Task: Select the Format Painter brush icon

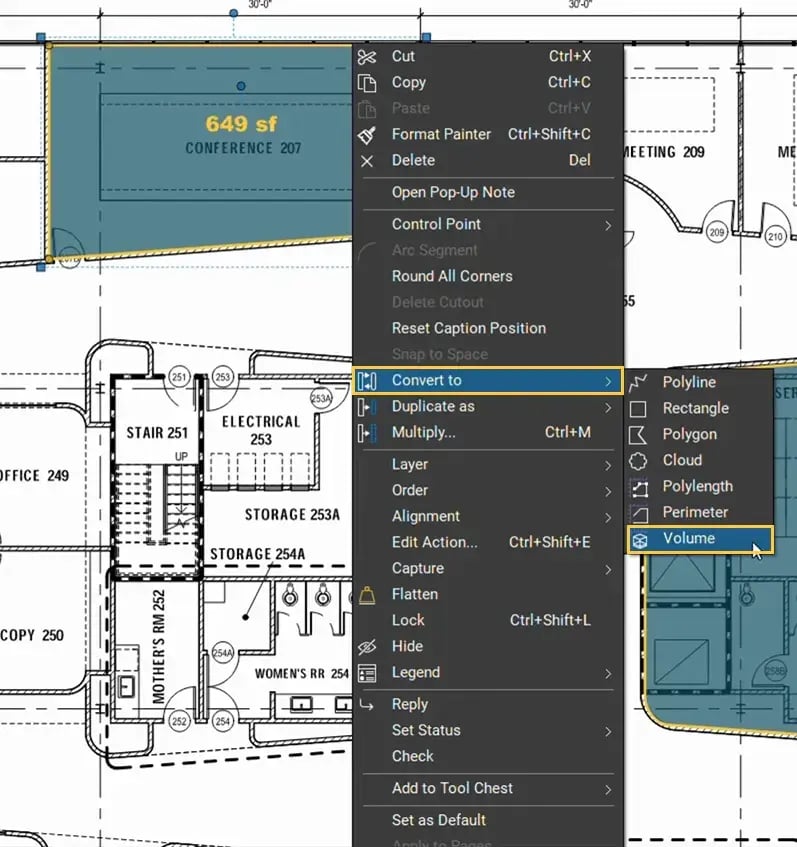Action: [x=367, y=135]
